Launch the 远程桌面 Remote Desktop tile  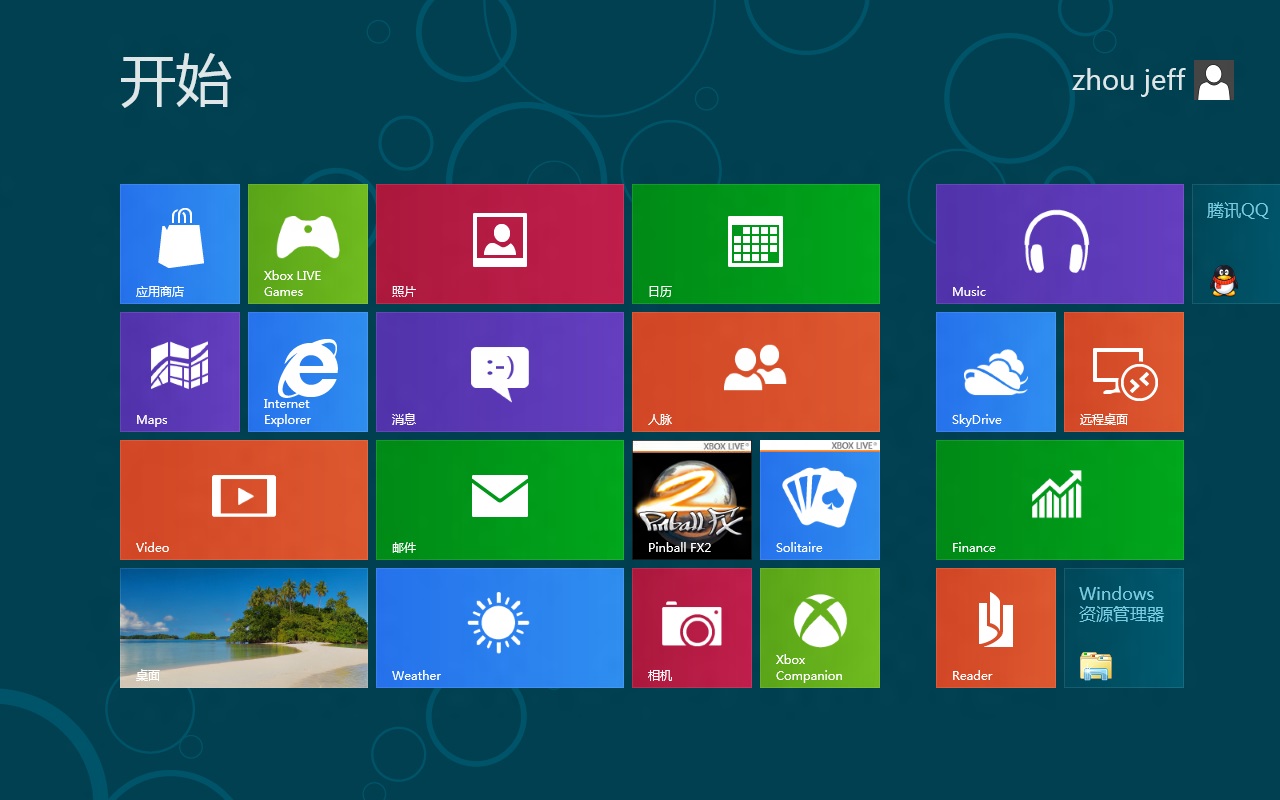(1124, 372)
